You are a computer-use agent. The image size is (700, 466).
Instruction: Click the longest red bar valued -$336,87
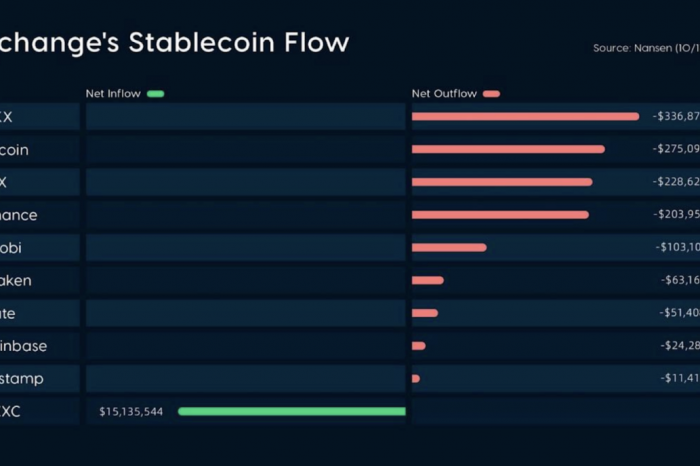[525, 116]
